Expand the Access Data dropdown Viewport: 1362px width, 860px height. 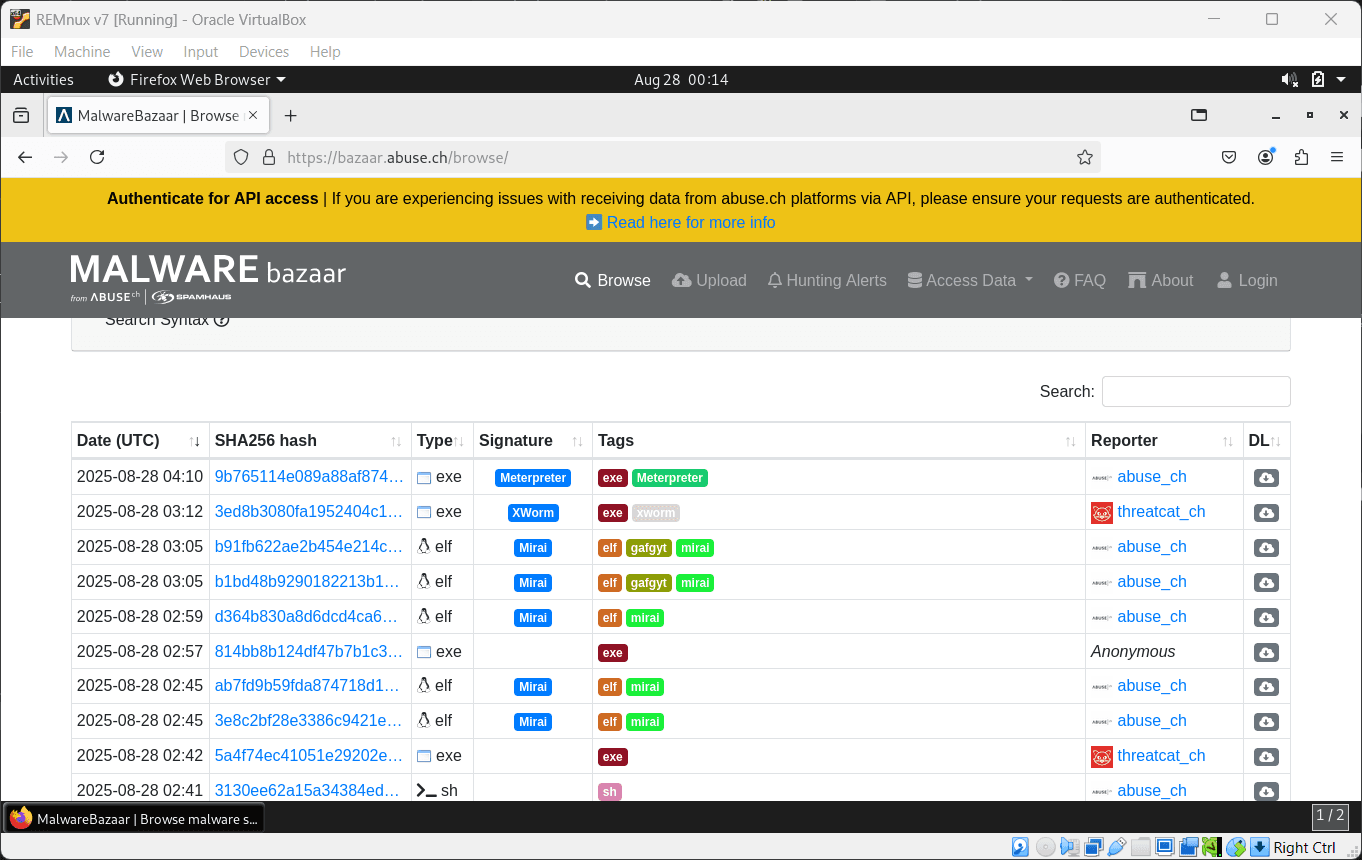pyautogui.click(x=970, y=280)
